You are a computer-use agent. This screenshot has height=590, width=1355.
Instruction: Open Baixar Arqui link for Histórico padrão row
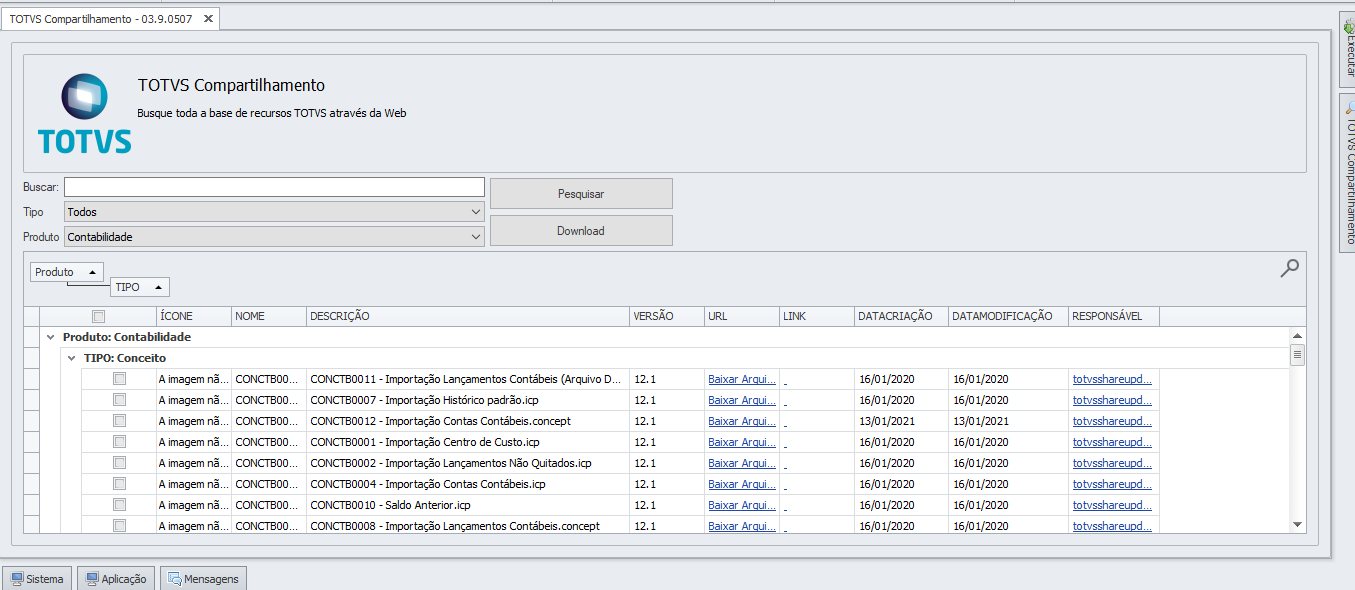pos(742,400)
